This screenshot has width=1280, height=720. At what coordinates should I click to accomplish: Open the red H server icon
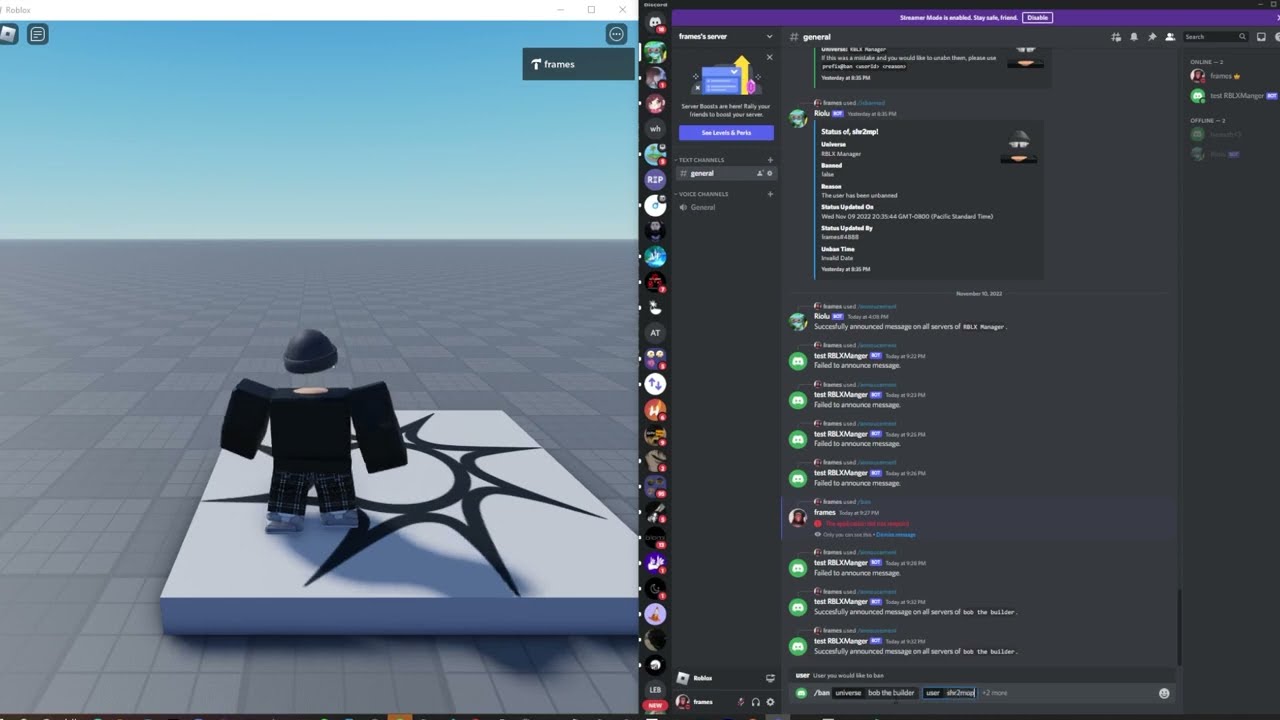pos(655,409)
